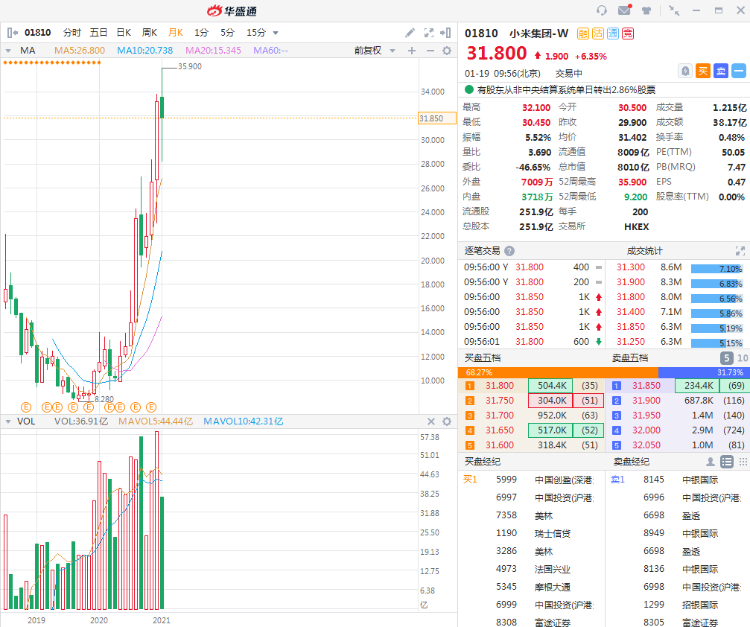Viewport: 750px width, 627px height.
Task: Click the blue 31.73% sell ratio bar
Action: (704, 372)
